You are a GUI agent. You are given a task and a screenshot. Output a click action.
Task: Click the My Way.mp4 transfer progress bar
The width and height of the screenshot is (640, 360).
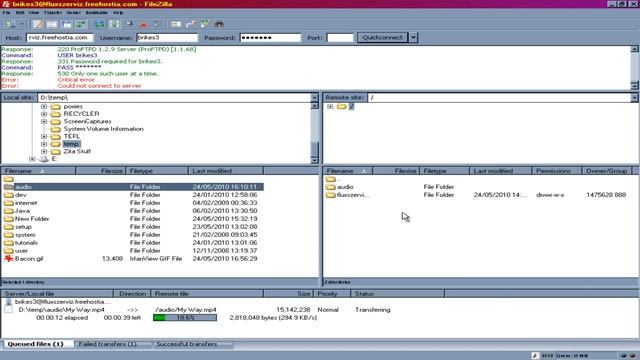[185, 318]
